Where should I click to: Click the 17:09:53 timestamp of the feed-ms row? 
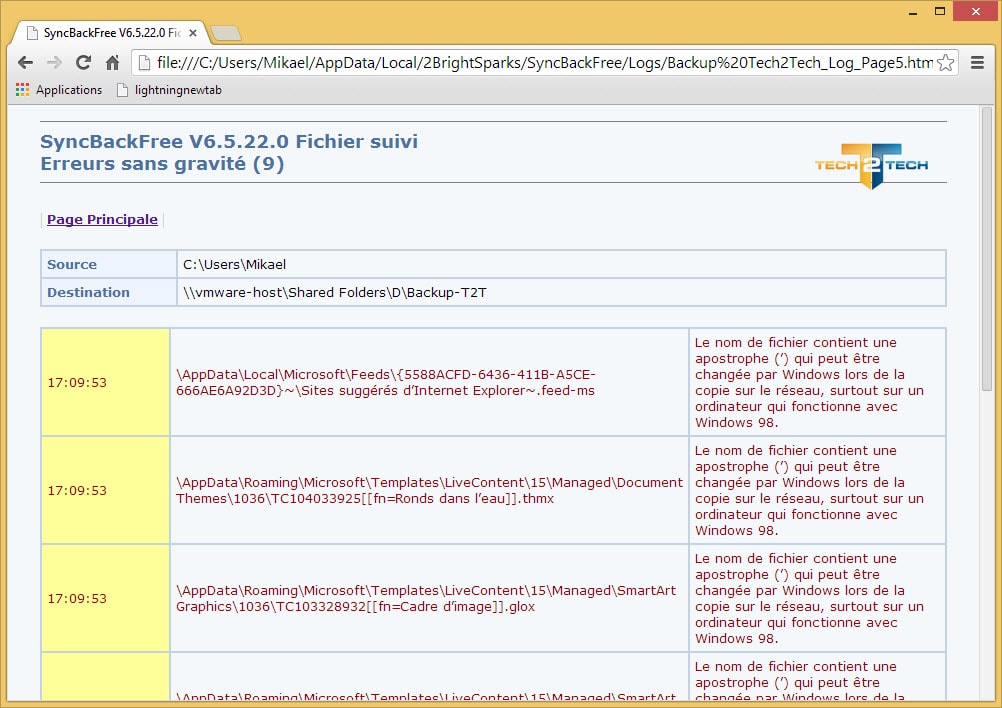point(77,383)
